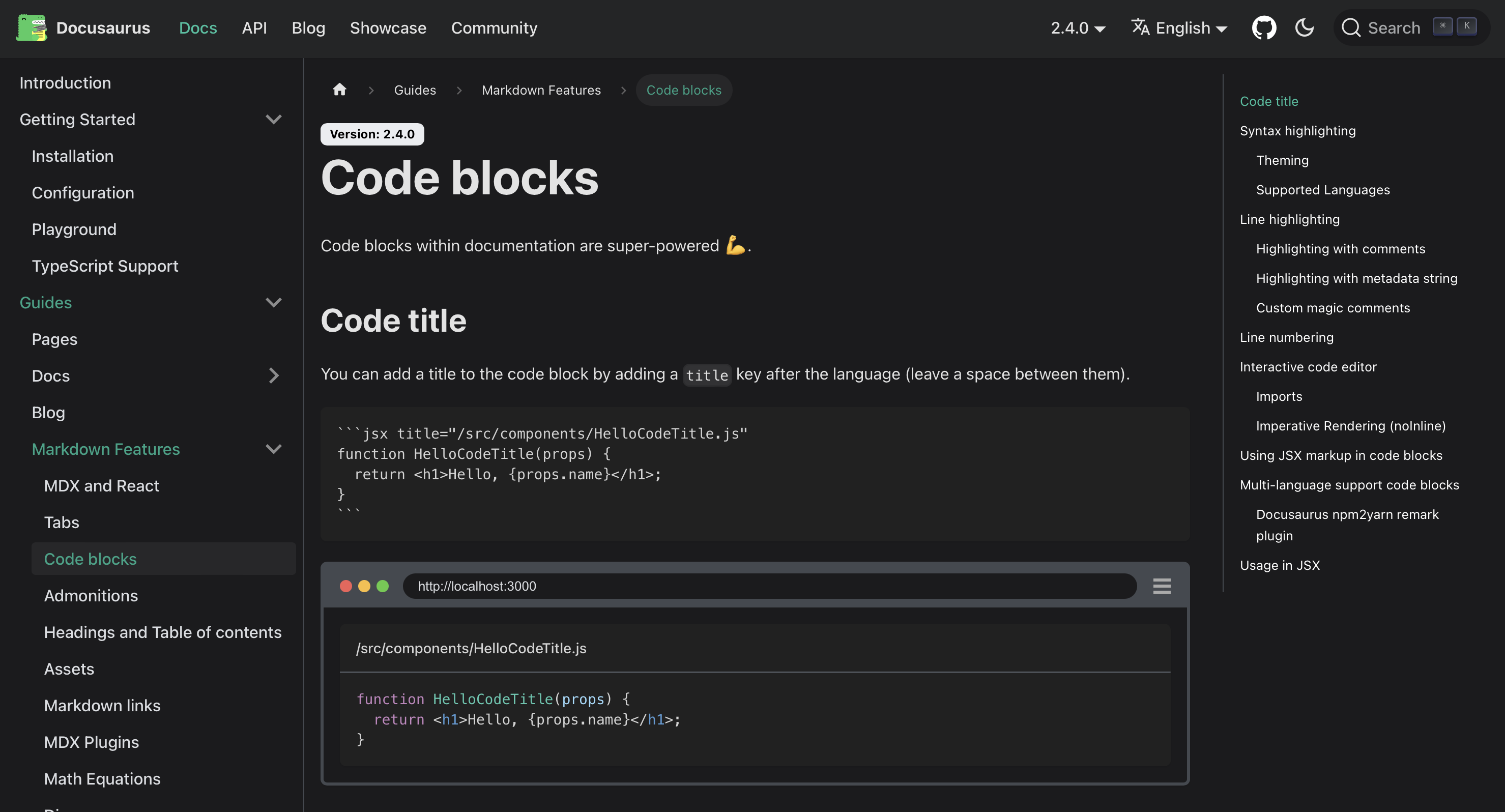Open the API navbar item
The width and height of the screenshot is (1505, 812).
tap(254, 28)
